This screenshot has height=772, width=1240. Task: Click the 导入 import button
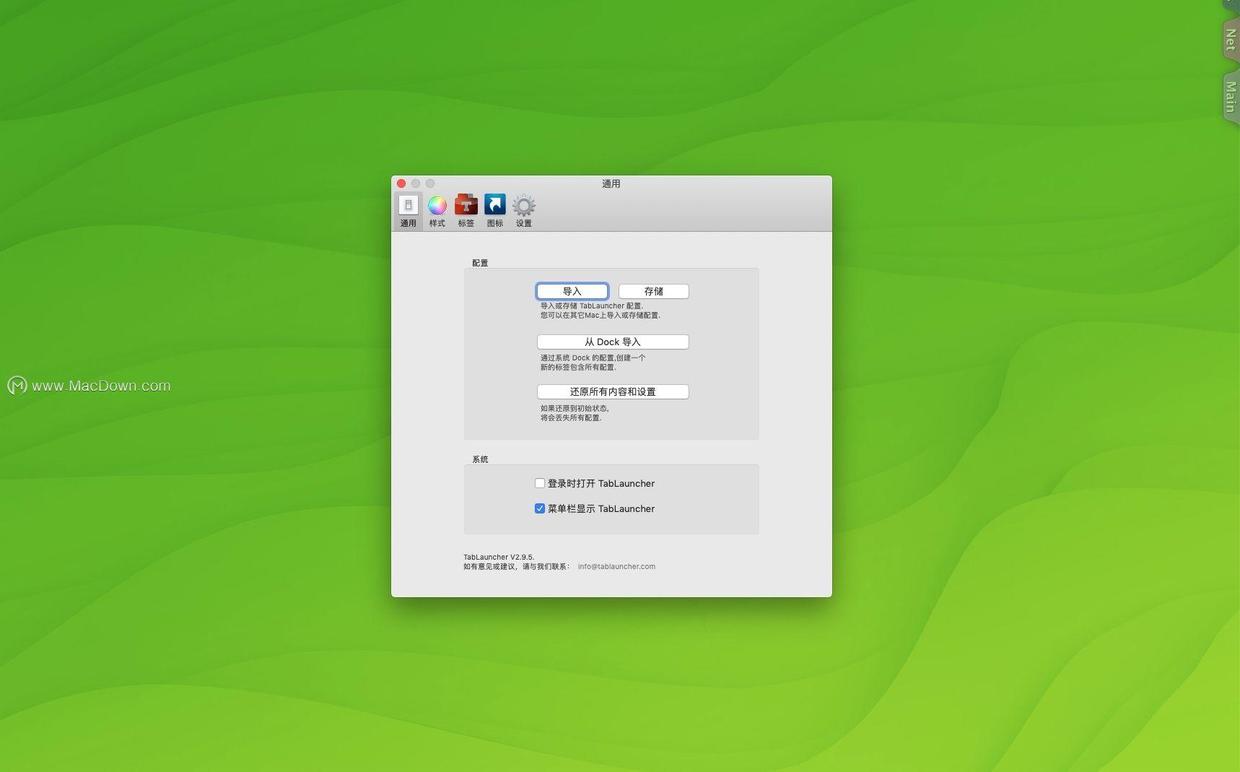tap(572, 291)
